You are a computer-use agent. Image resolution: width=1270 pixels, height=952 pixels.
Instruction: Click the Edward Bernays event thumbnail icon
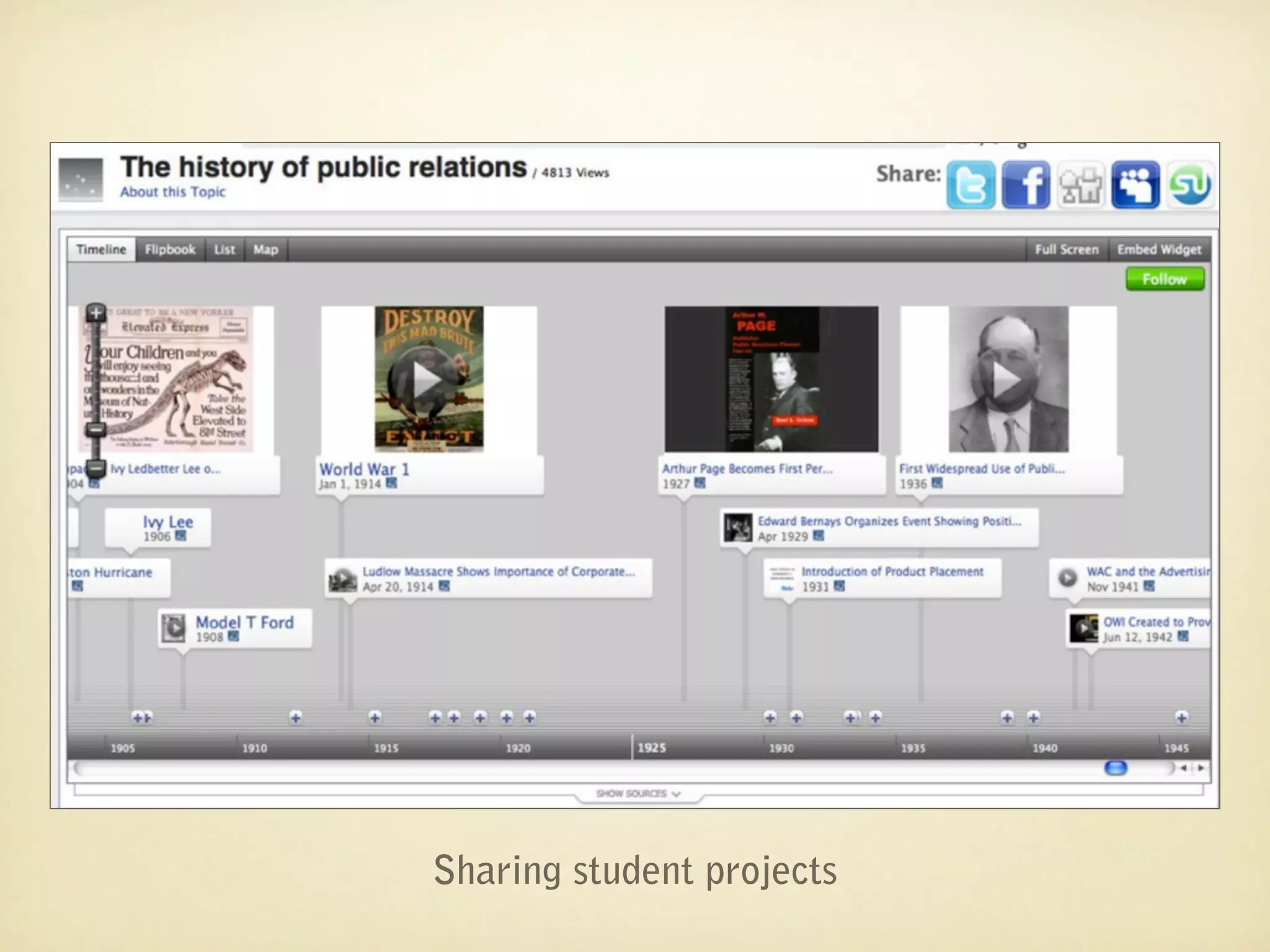click(738, 527)
